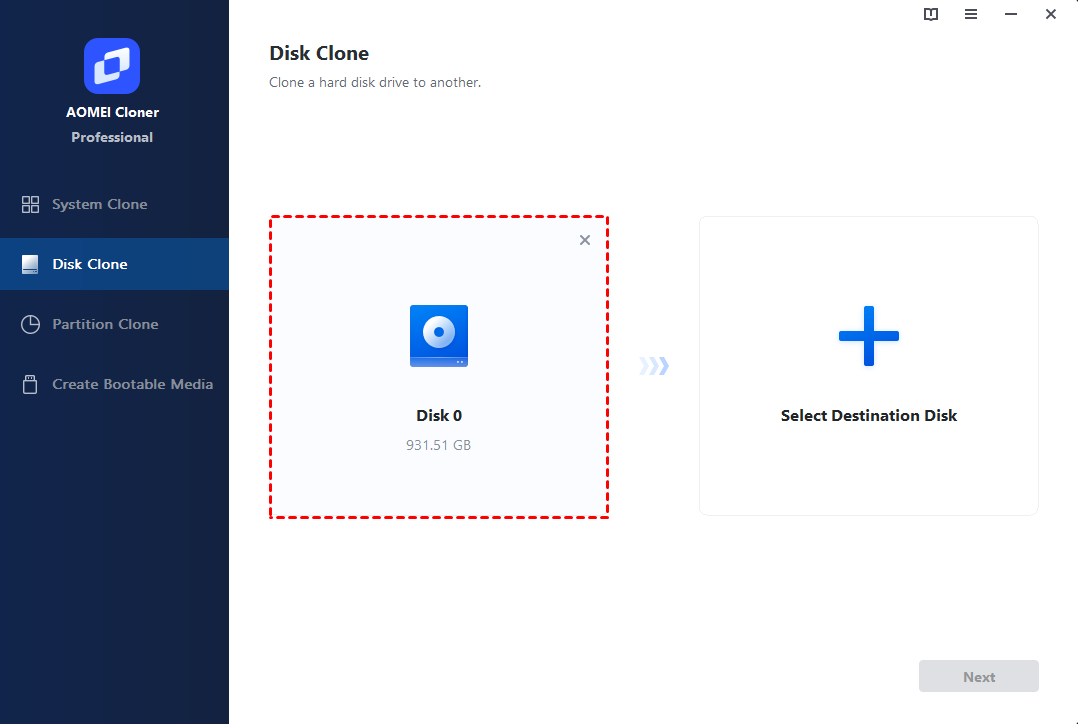Click the Create Bootable Media USB icon
The height and width of the screenshot is (724, 1078).
(x=30, y=384)
